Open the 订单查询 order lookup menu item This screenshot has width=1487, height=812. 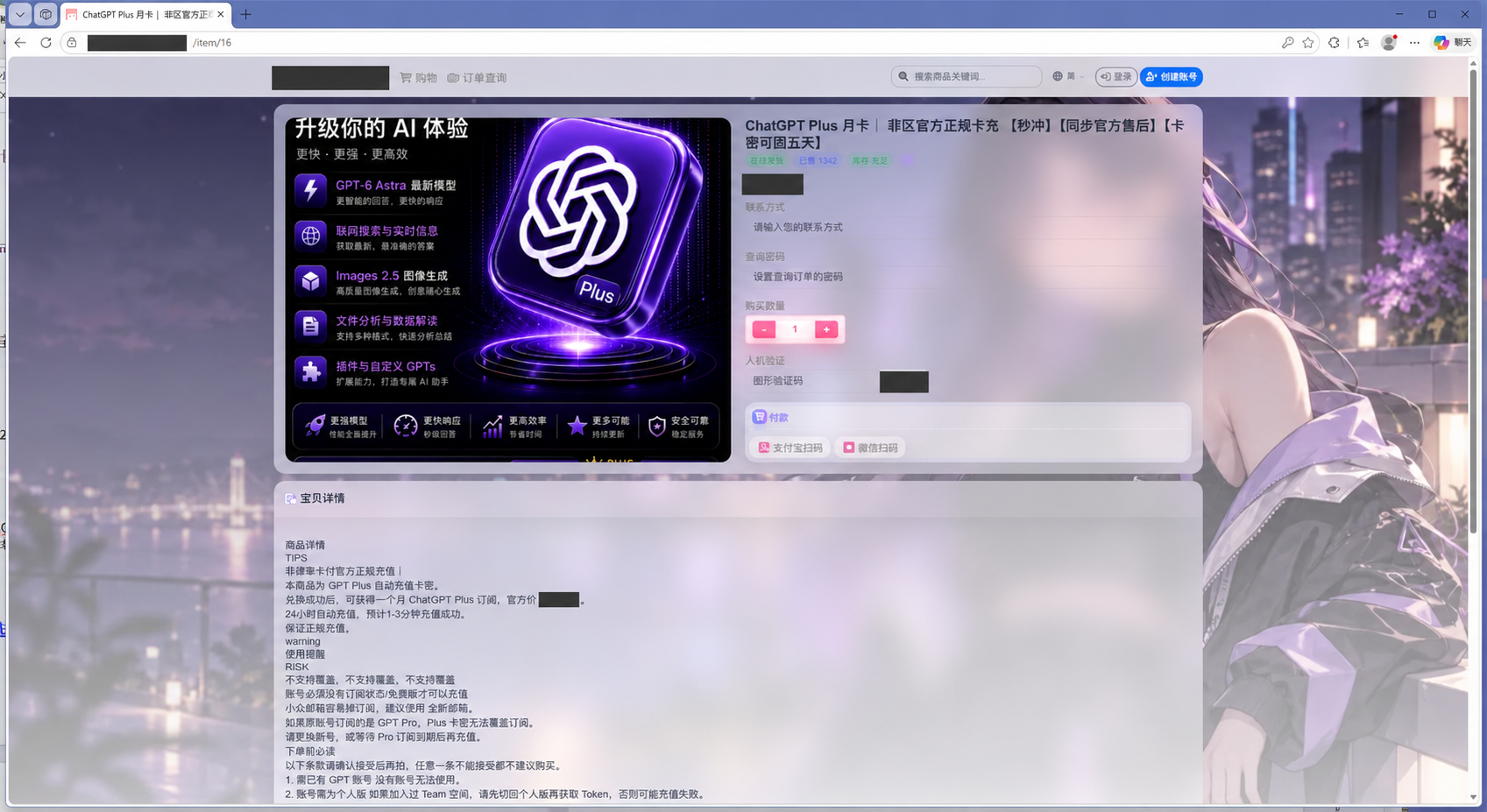point(478,78)
